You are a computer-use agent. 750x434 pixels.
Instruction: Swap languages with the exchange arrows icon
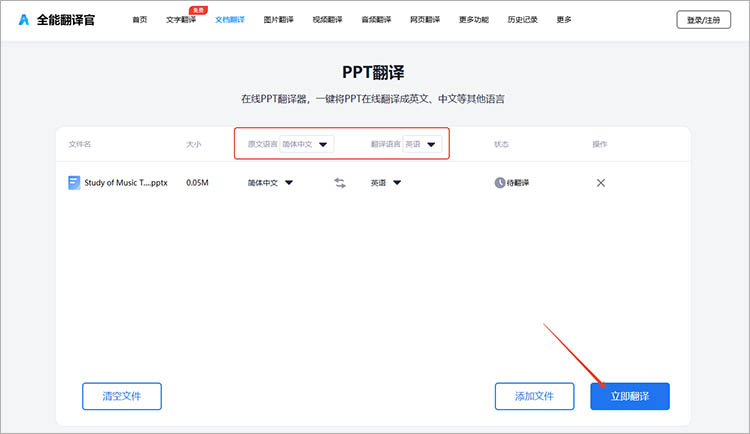340,183
